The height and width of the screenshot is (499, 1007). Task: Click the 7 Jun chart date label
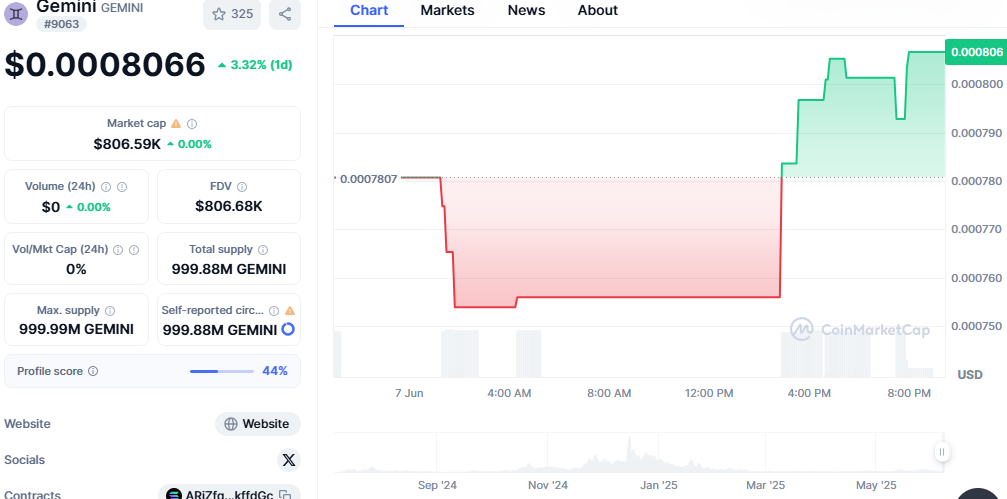pos(409,393)
